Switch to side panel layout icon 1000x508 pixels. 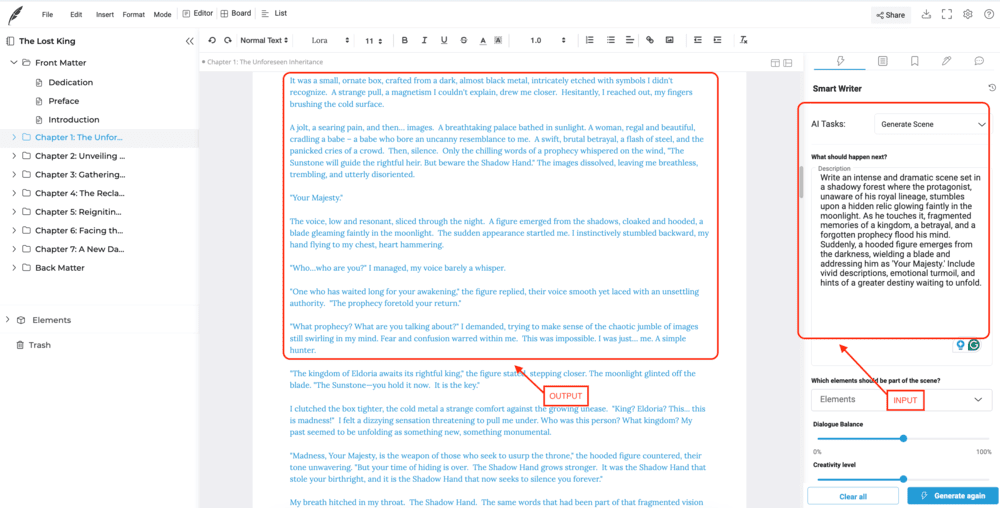pyautogui.click(x=788, y=62)
